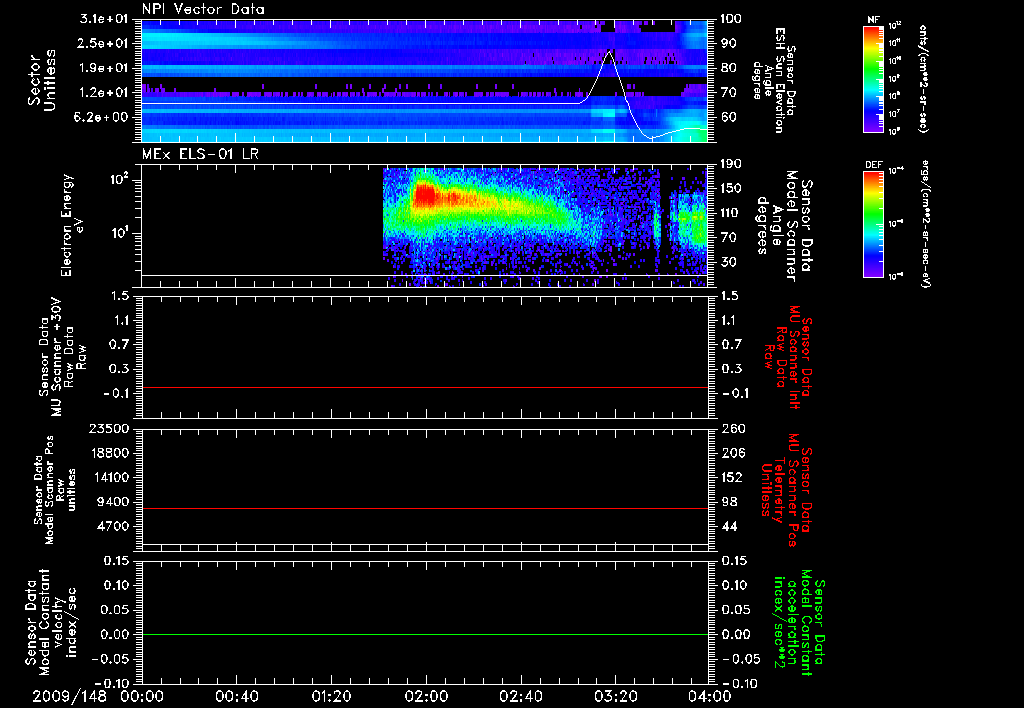The image size is (1024, 708).
Task: Click the "1.2e+01" Sector axis tick label
Action: coord(104,93)
